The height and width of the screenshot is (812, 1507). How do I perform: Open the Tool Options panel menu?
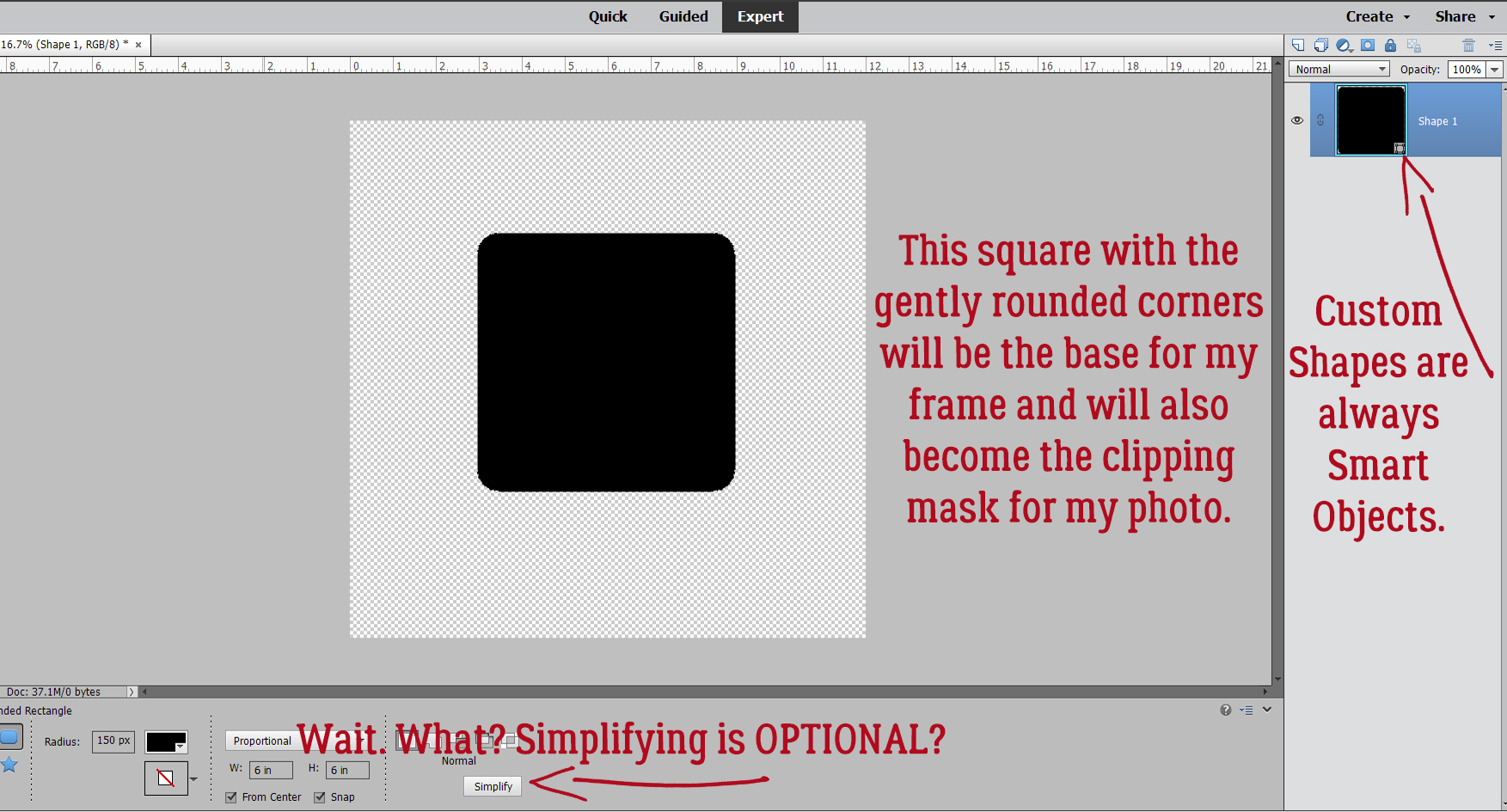tap(1246, 710)
